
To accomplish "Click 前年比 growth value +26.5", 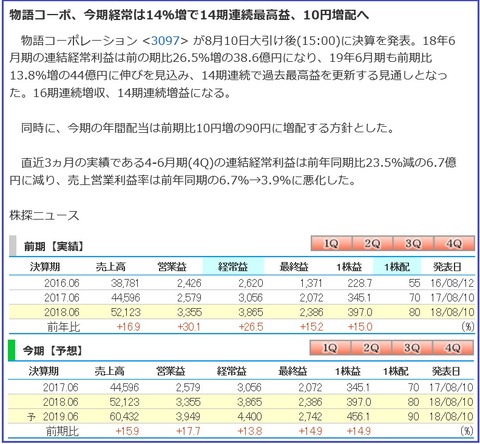I will pos(251,327).
